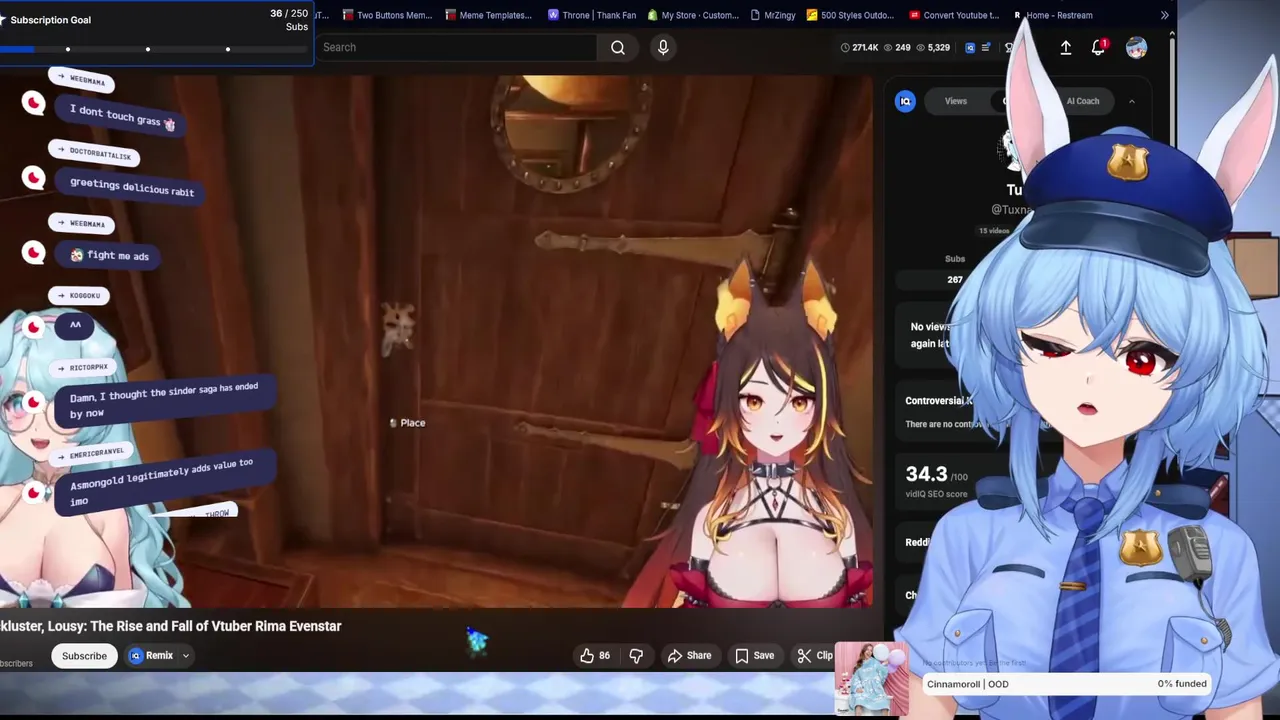The image size is (1280, 720).
Task: Click the vidIQ blue square icon in top bar
Action: 970,47
